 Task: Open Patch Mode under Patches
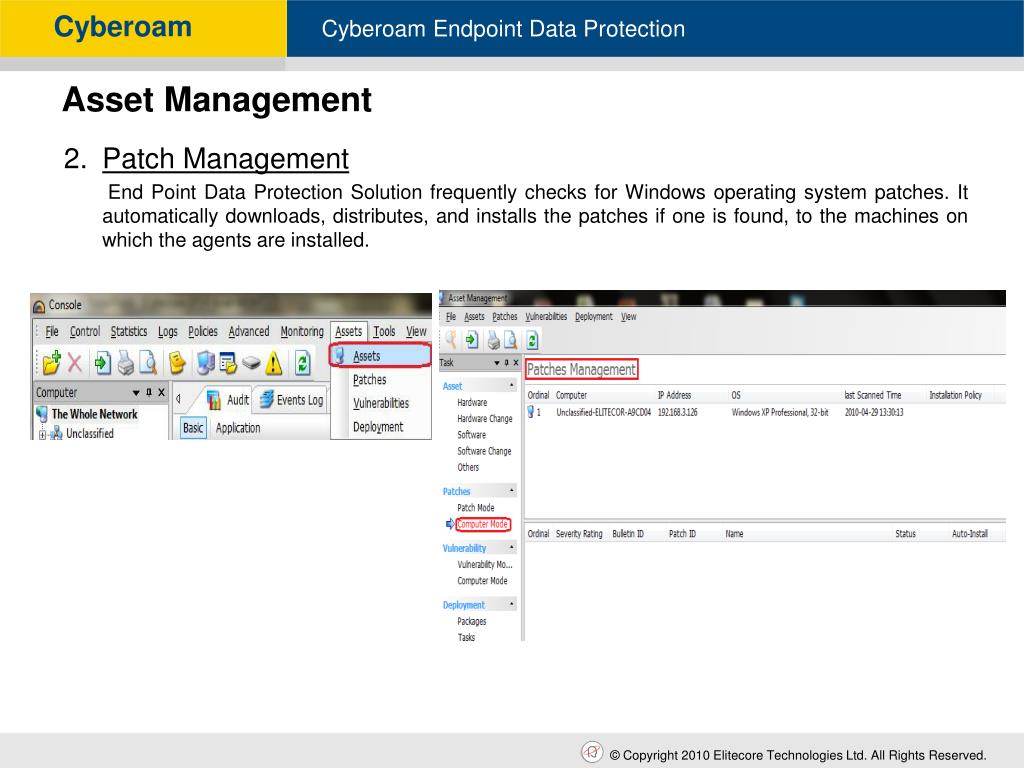click(x=475, y=507)
